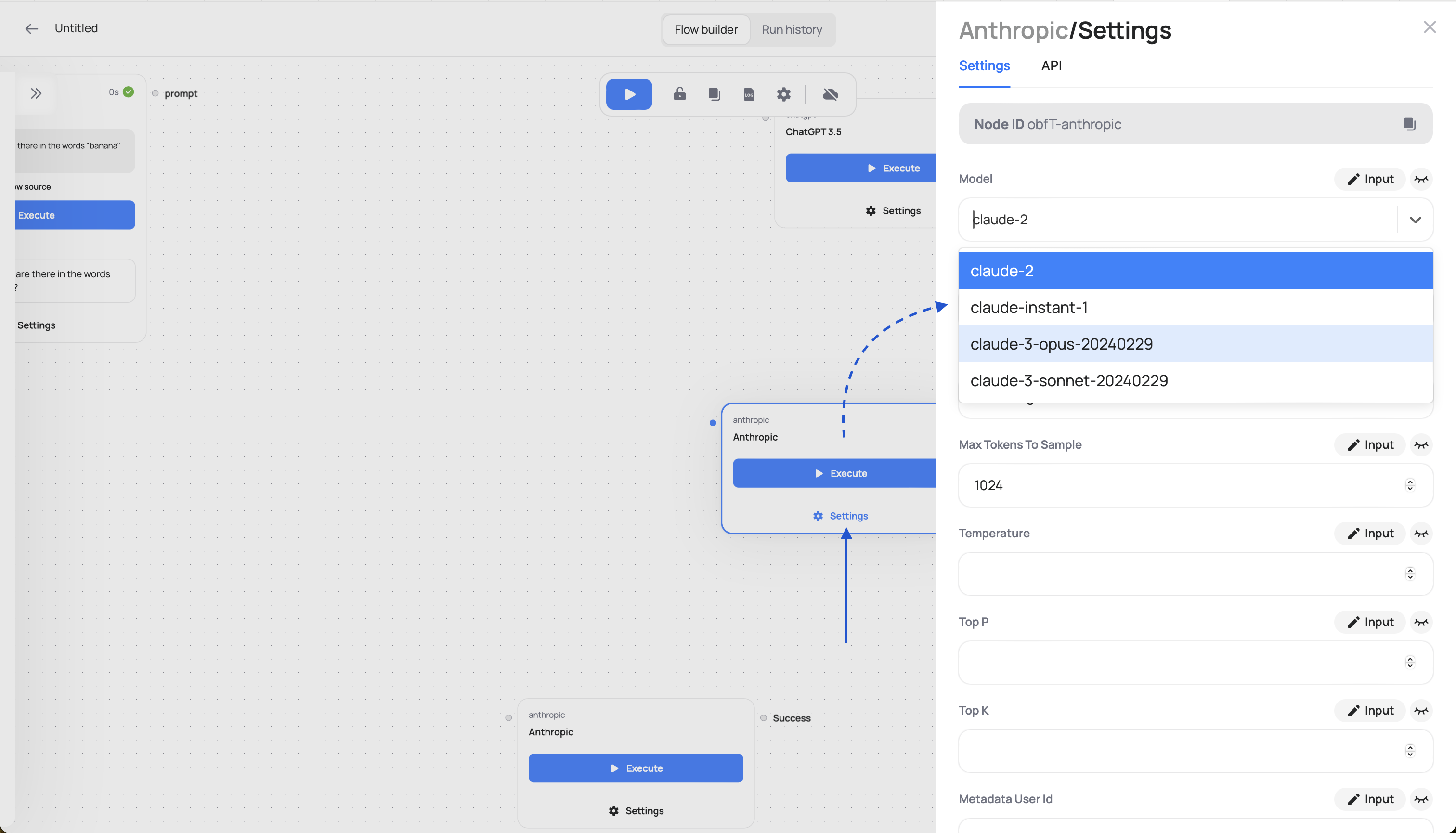This screenshot has width=1456, height=833.
Task: Toggle visibility eye for Metadata User Id
Action: pos(1420,799)
